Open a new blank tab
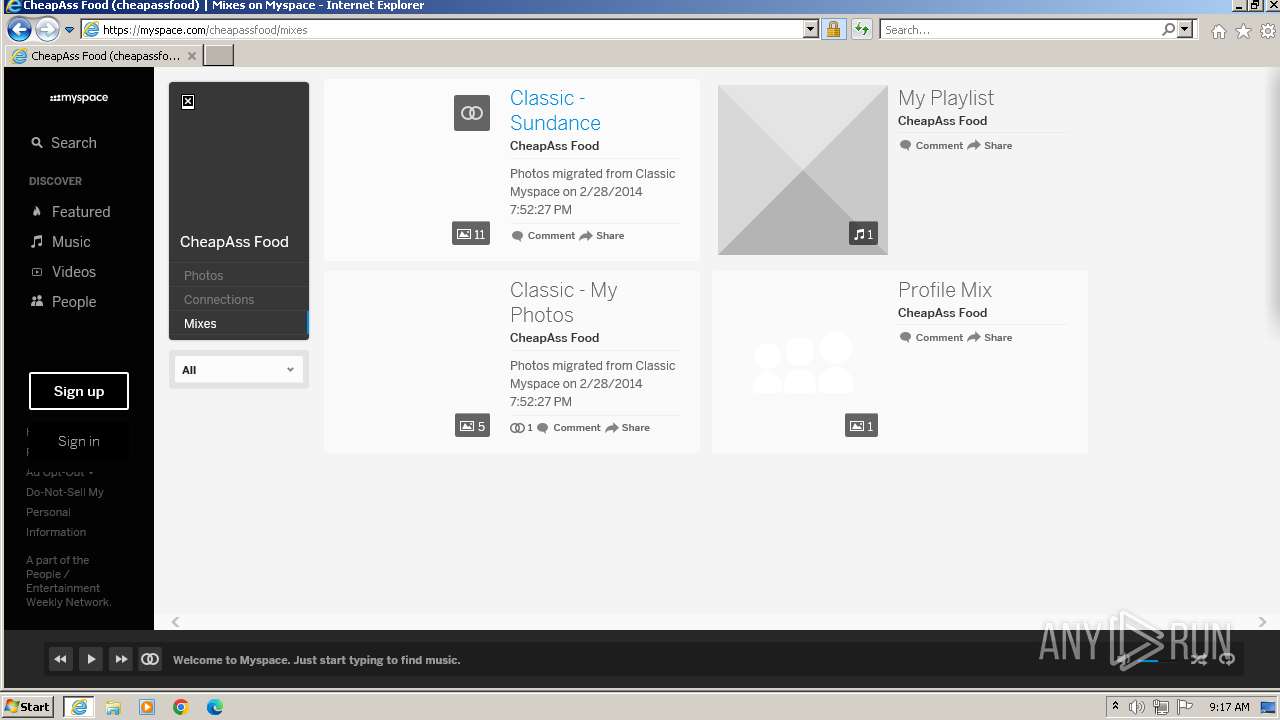The height and width of the screenshot is (720, 1280). [x=218, y=56]
